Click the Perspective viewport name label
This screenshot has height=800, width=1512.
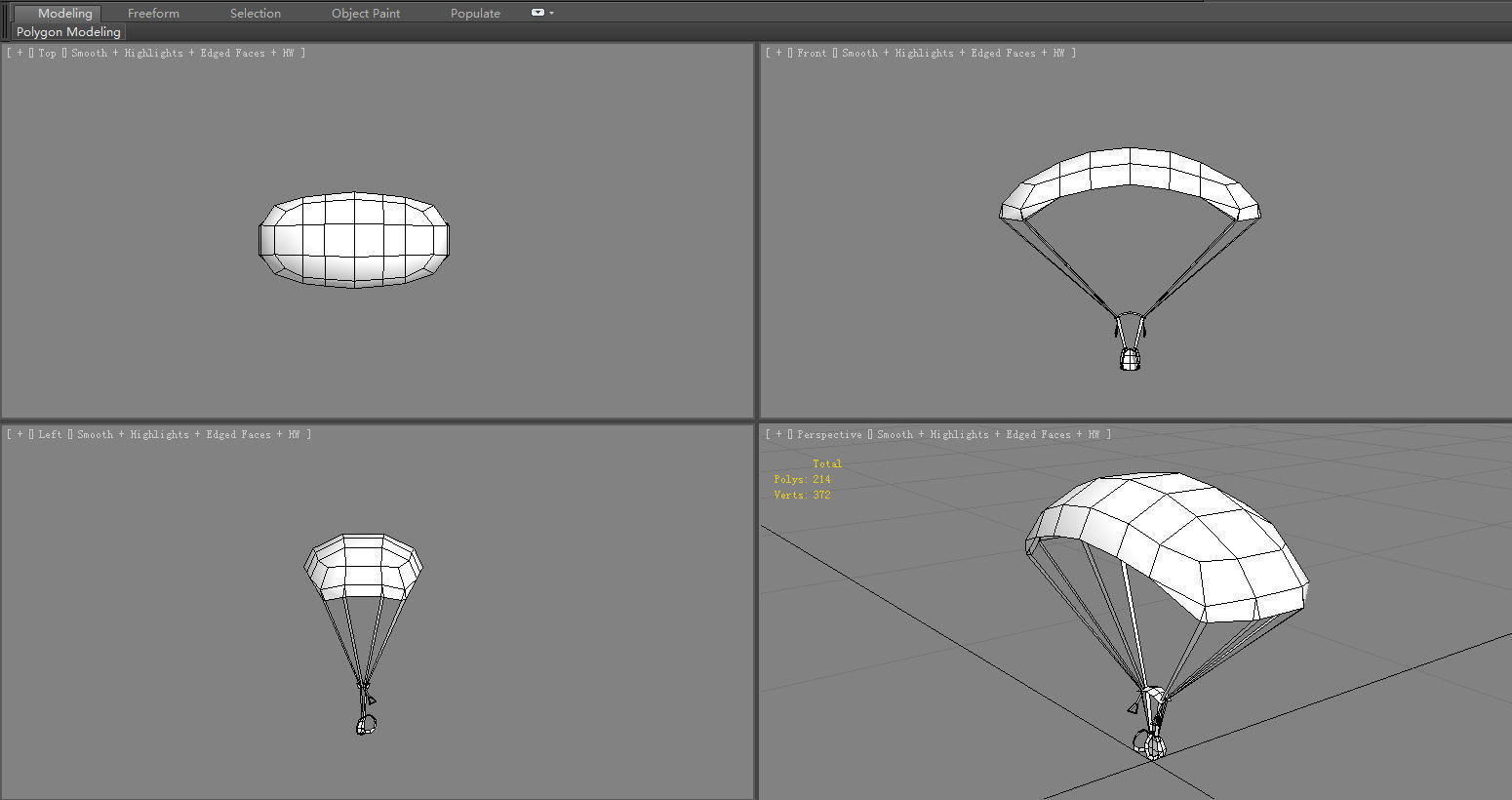coord(829,434)
